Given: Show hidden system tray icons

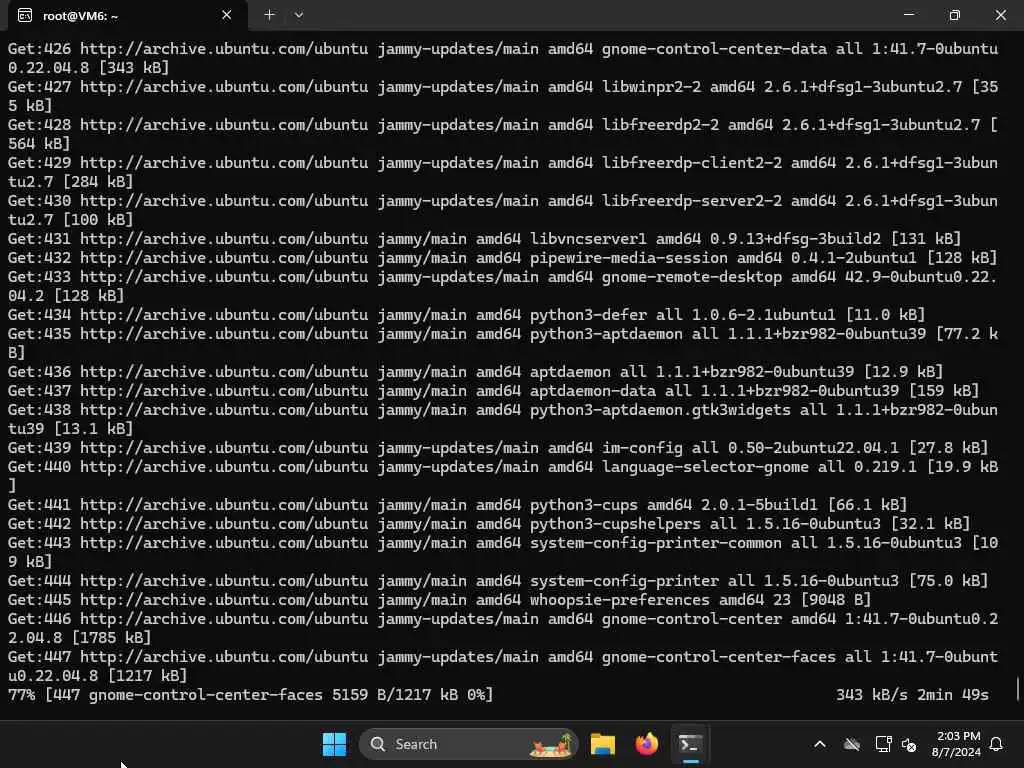Looking at the screenshot, I should [x=820, y=744].
